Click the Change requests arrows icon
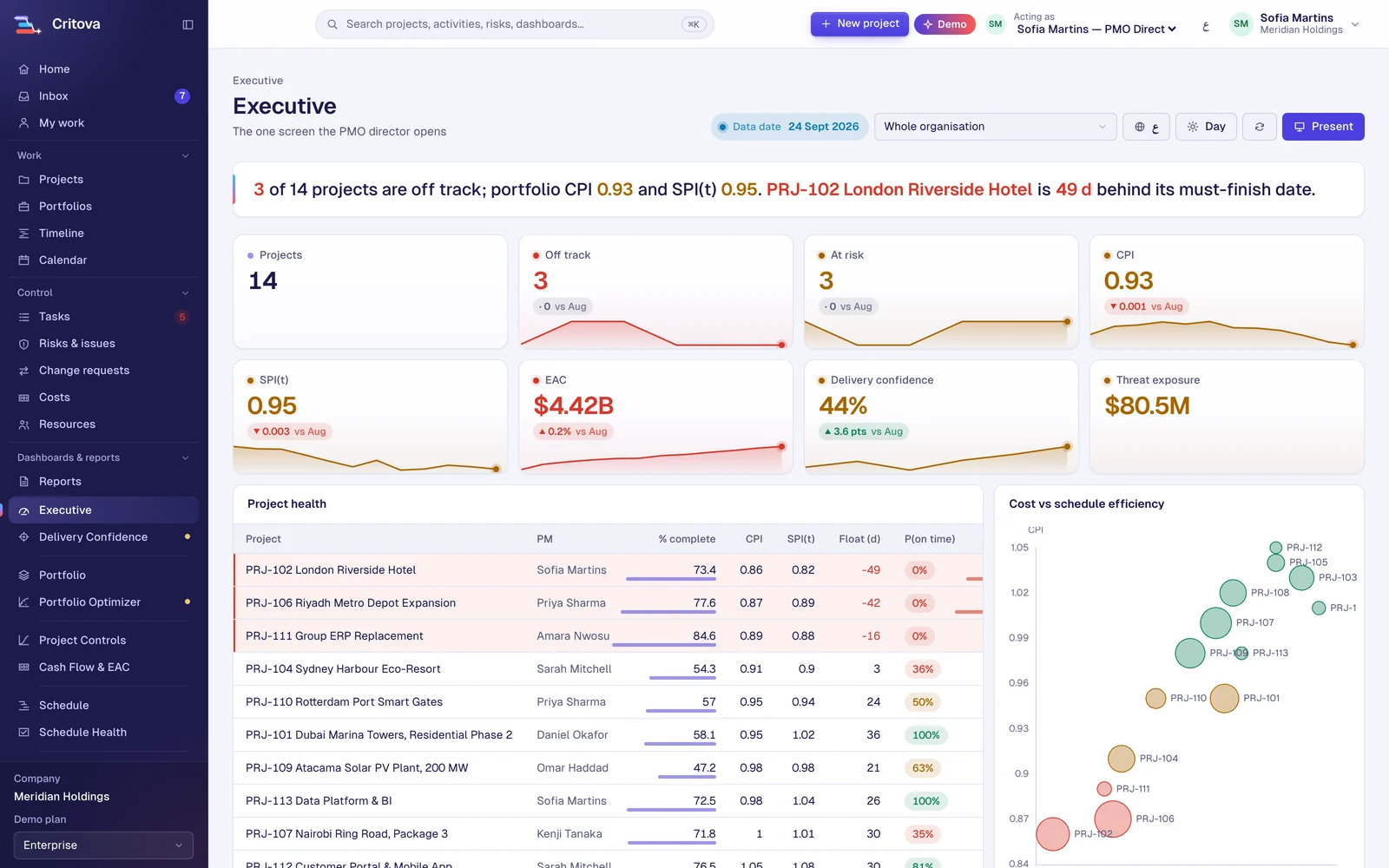This screenshot has height=868, width=1389. pos(24,371)
